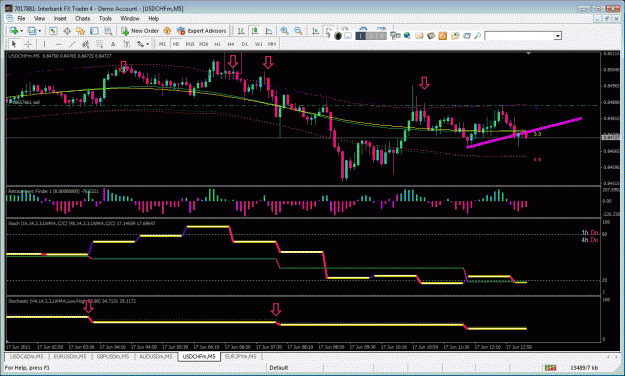The width and height of the screenshot is (625, 376).
Task: Switch to M15 timeframe
Action: (x=190, y=44)
